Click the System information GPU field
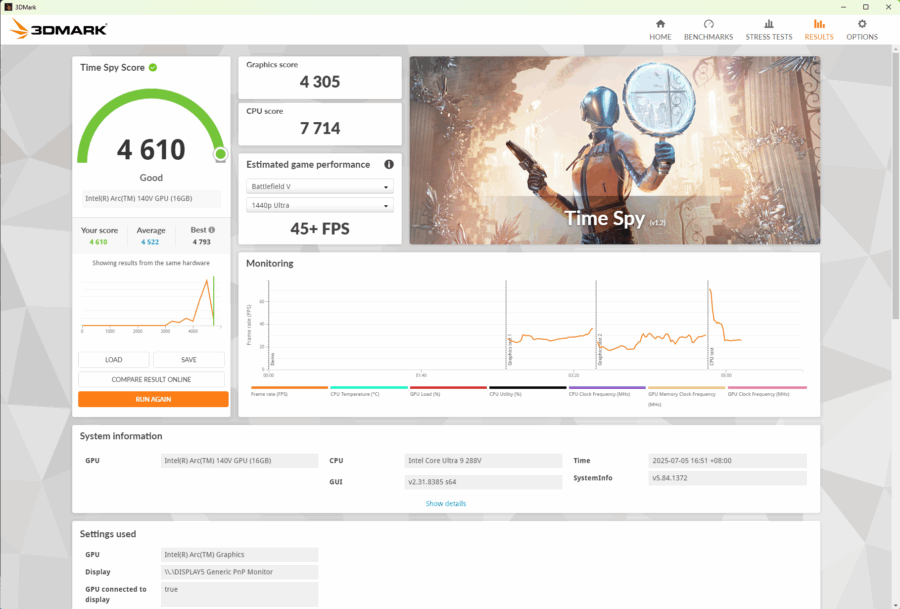Image resolution: width=900 pixels, height=609 pixels. point(239,460)
